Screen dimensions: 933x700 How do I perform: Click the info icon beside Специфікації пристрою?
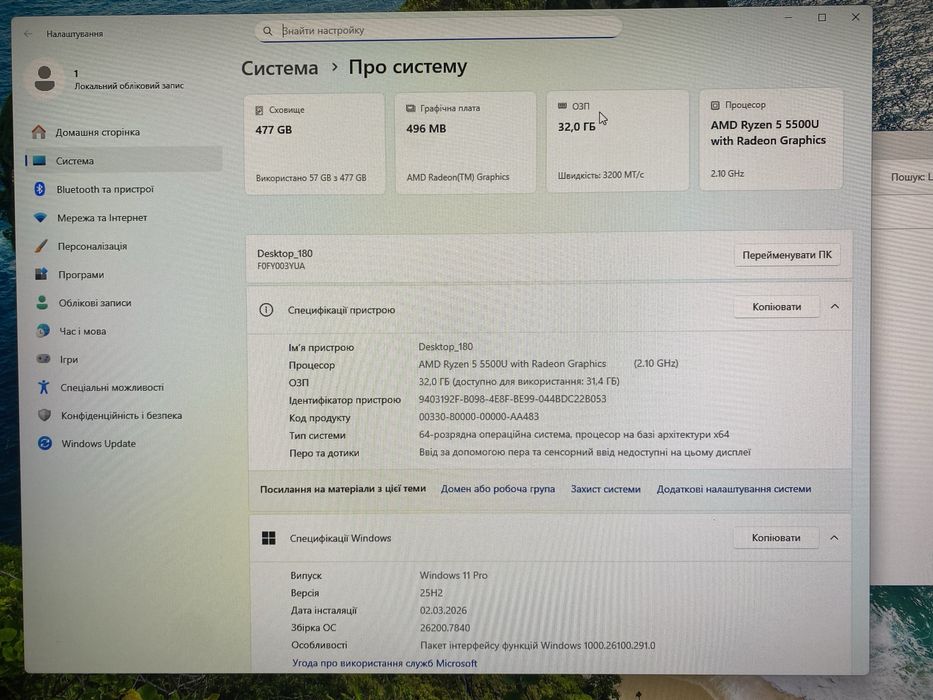tap(266, 310)
